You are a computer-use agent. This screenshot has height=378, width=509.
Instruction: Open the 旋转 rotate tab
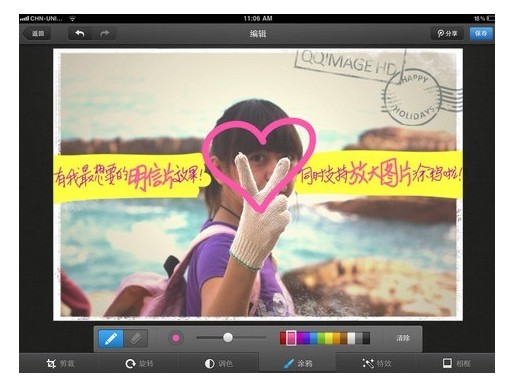pos(139,363)
